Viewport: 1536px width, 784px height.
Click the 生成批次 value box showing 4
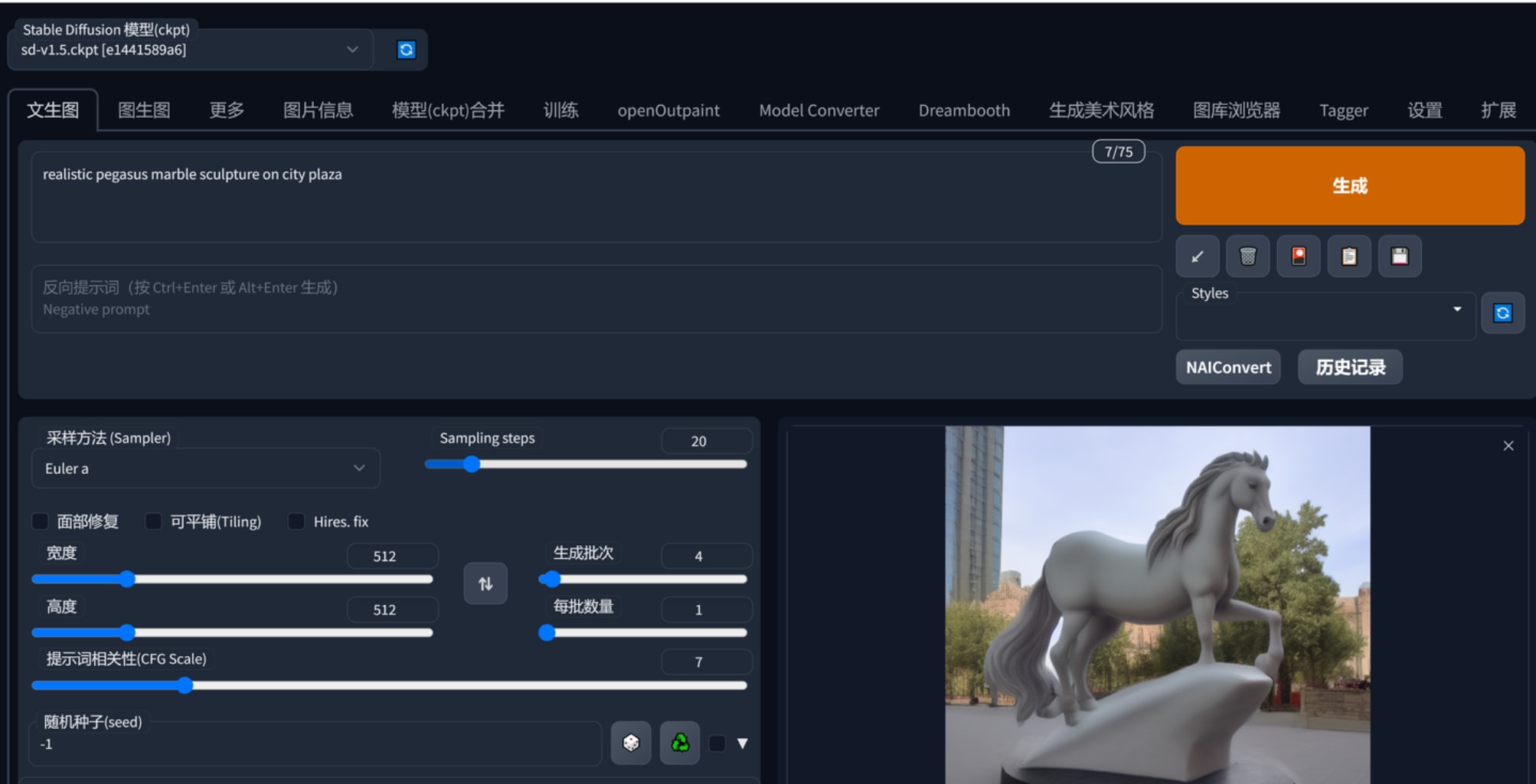(706, 556)
